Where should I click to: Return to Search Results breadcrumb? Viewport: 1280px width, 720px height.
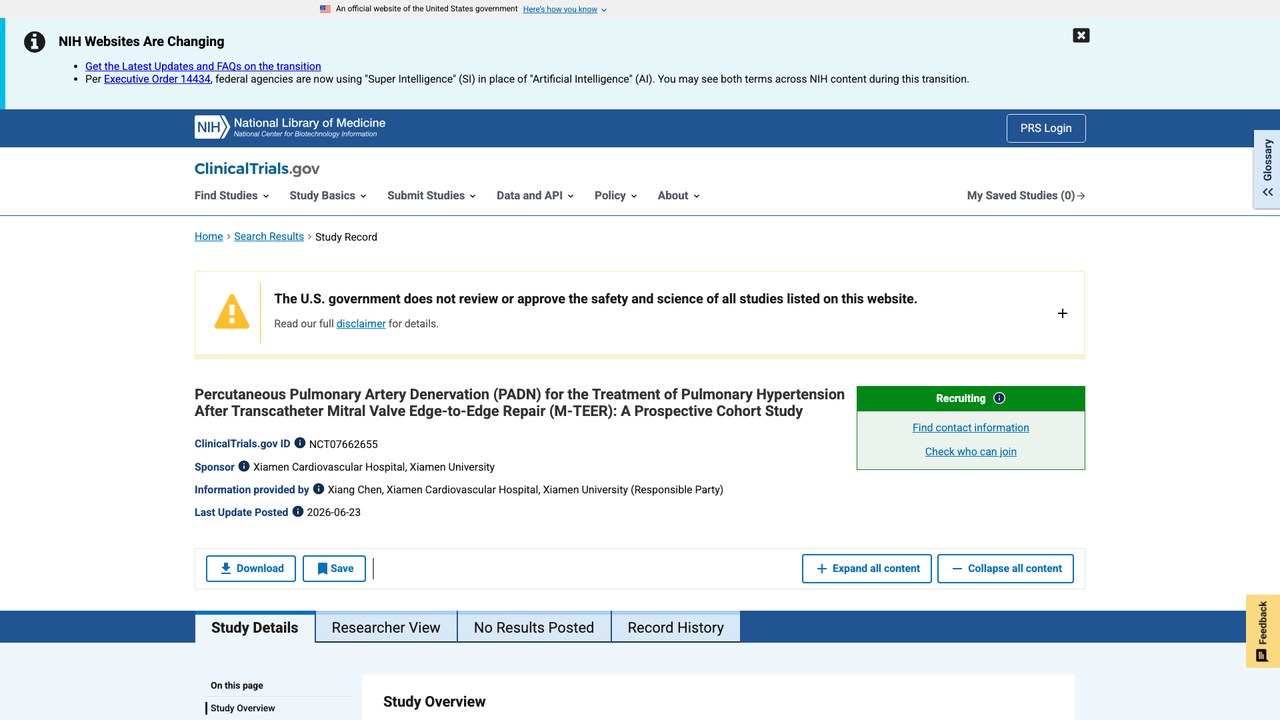tap(269, 237)
